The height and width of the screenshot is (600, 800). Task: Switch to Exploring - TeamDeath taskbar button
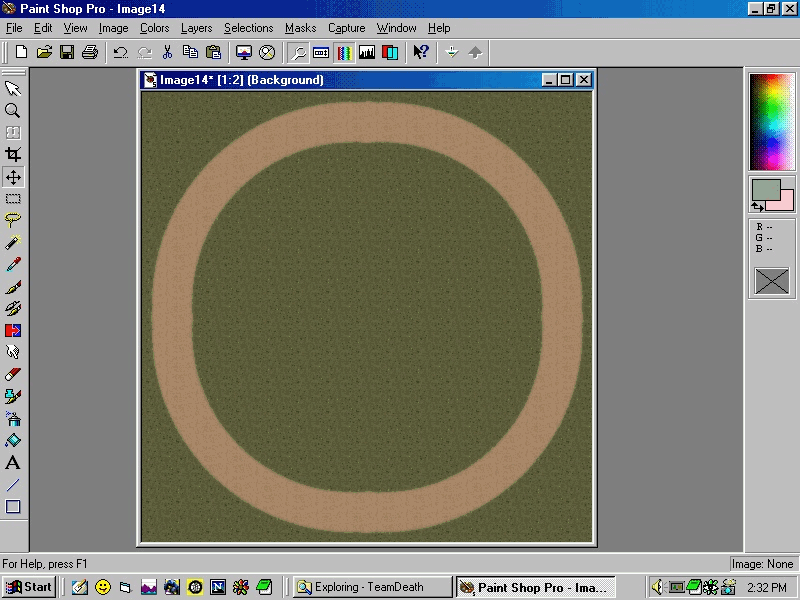(371, 587)
